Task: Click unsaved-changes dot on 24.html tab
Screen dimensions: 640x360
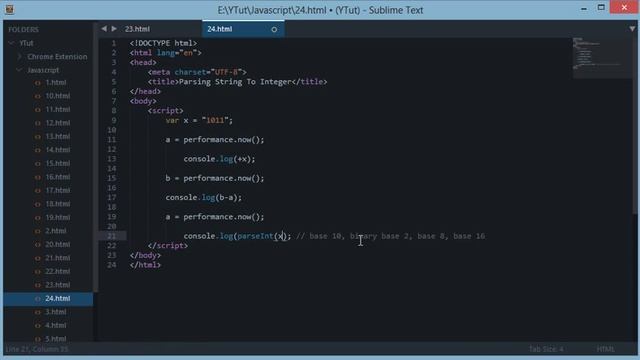Action: point(274,29)
